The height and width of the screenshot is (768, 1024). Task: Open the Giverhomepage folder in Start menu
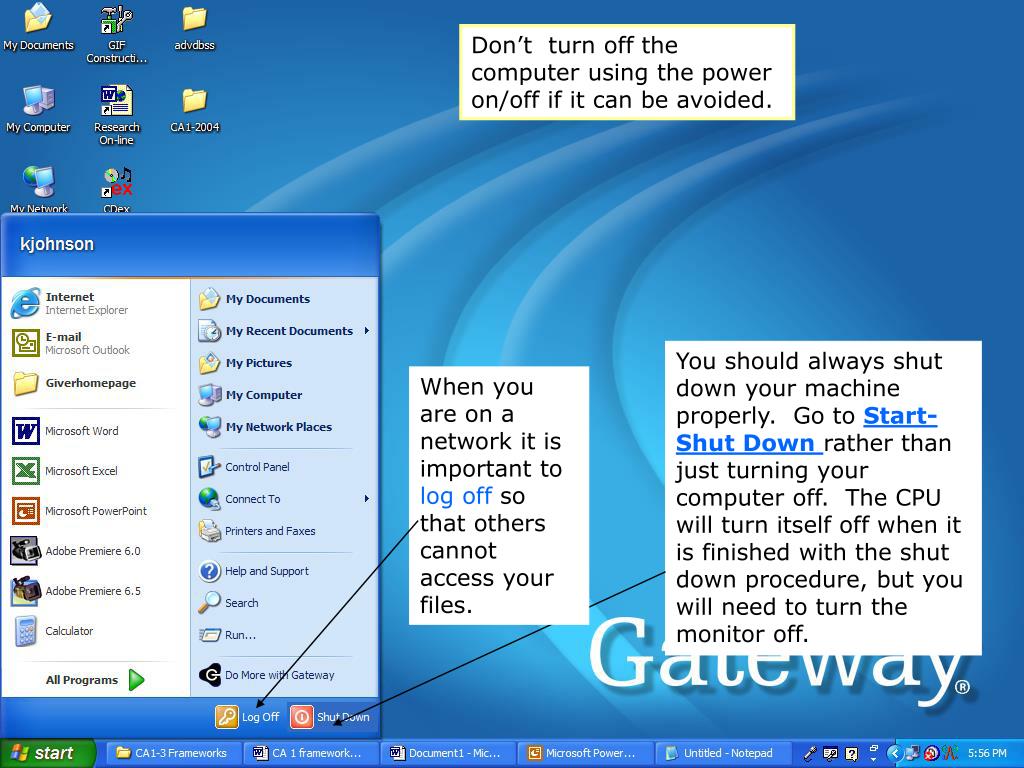tap(74, 383)
